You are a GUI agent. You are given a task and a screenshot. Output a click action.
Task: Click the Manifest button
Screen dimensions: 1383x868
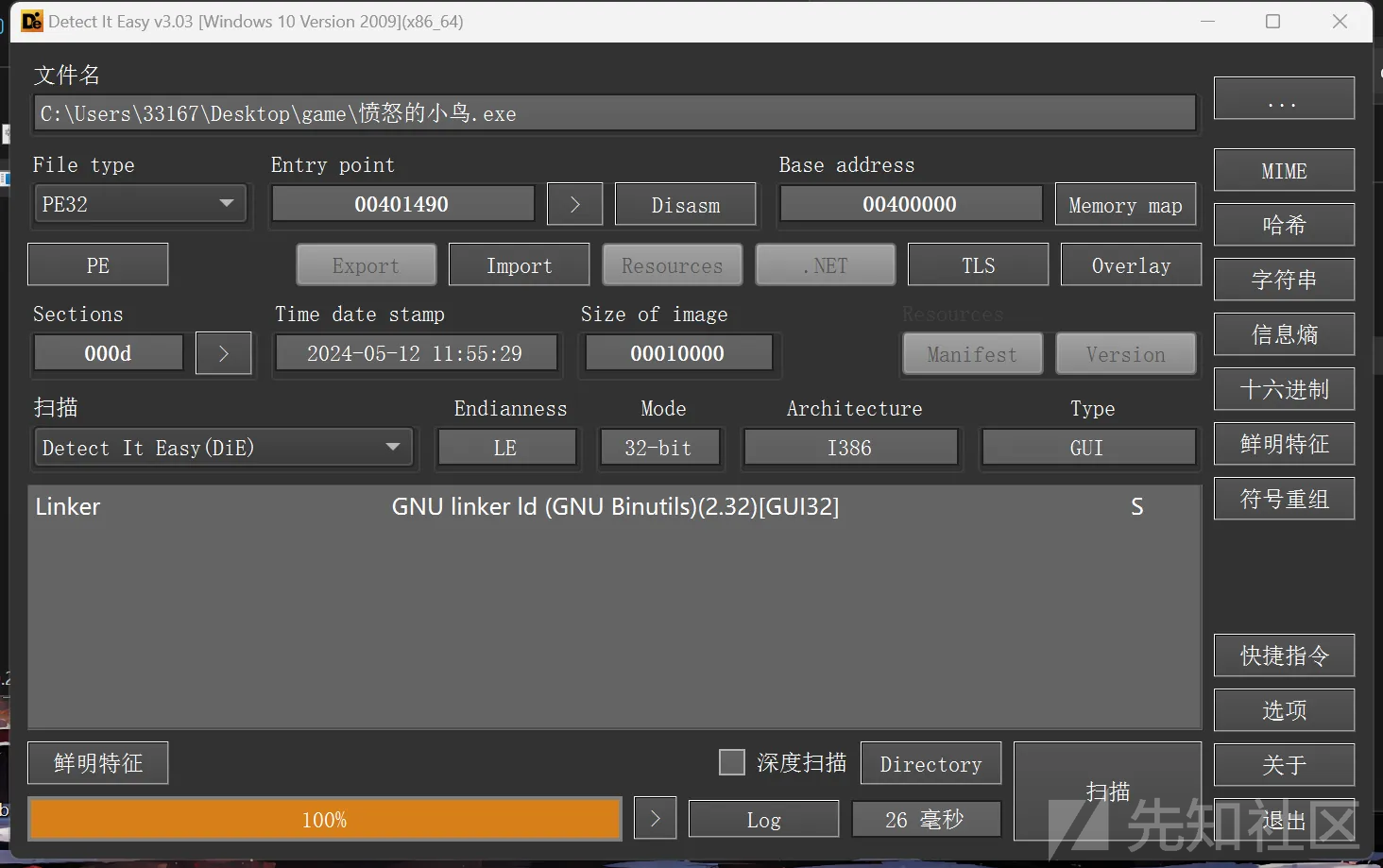[973, 354]
